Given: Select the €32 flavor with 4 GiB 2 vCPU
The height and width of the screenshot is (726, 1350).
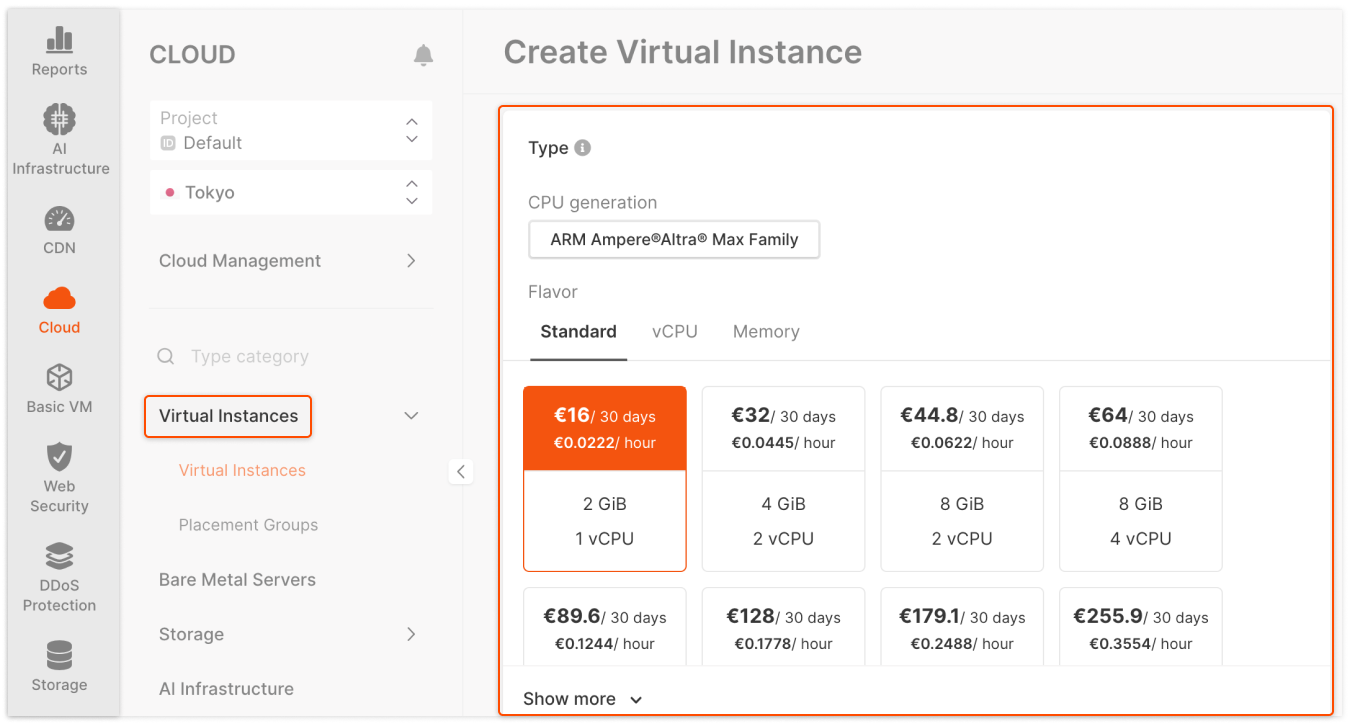Looking at the screenshot, I should point(784,479).
